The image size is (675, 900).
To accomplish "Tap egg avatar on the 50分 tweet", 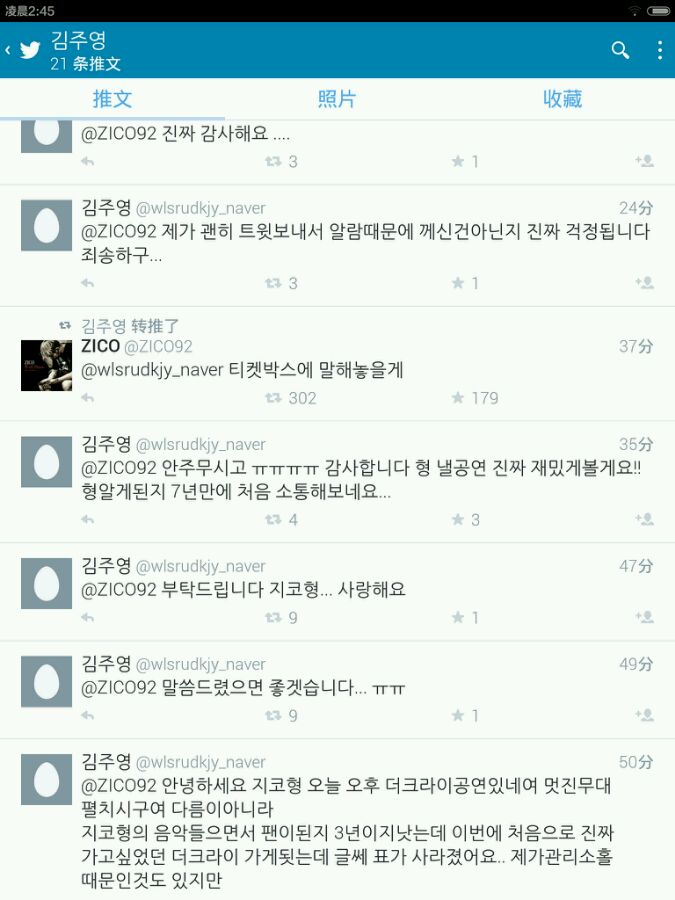I will (x=46, y=780).
